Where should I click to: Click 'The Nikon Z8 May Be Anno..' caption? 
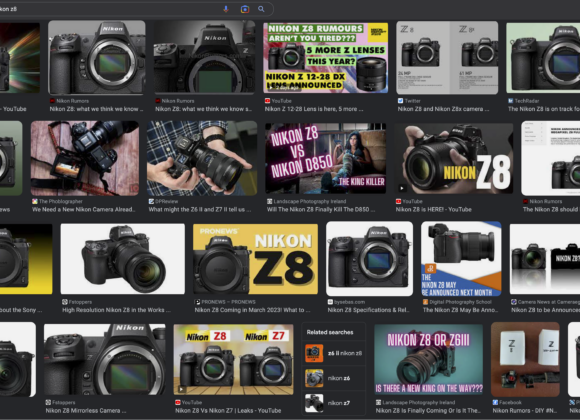[x=460, y=310]
